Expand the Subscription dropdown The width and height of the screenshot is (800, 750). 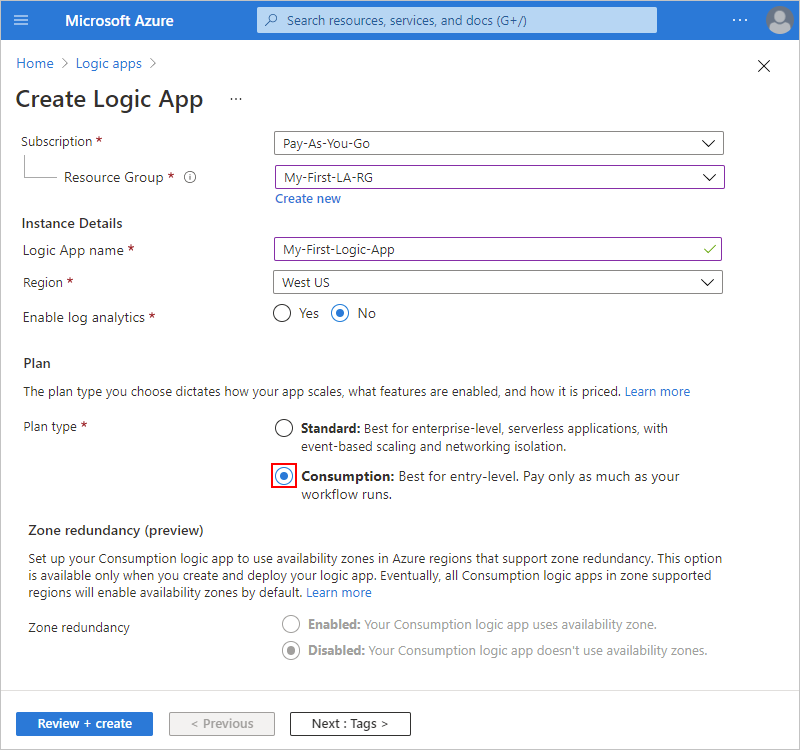(498, 143)
